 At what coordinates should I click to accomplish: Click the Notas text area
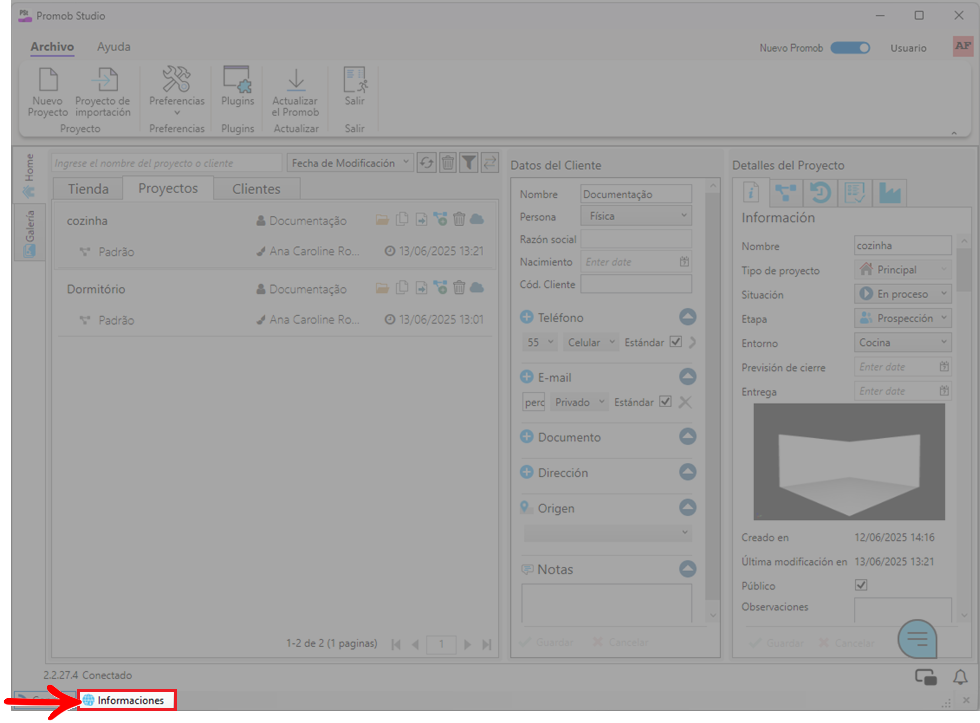[607, 603]
